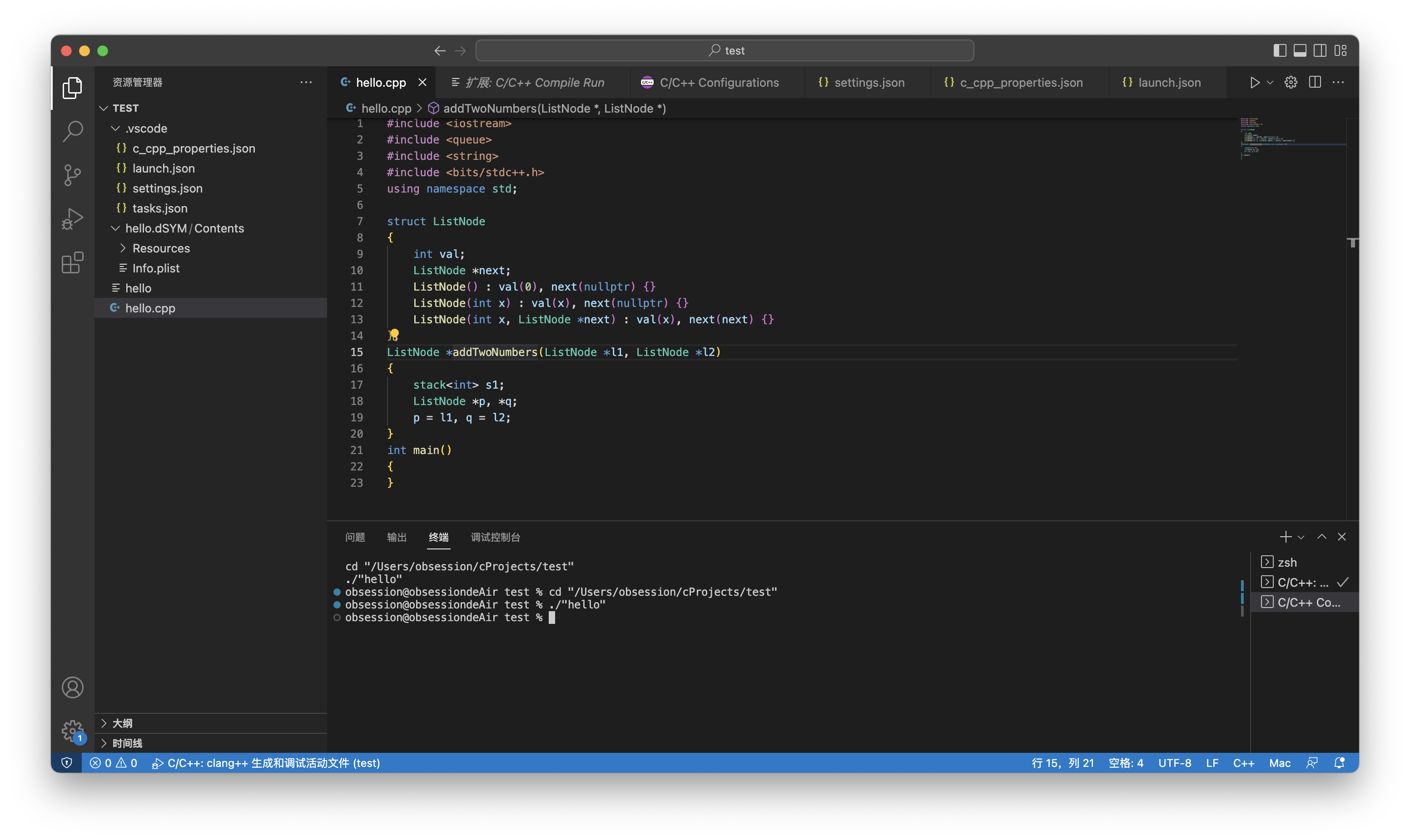Open the Manage gear in activity bar
The image size is (1410, 840).
(73, 731)
